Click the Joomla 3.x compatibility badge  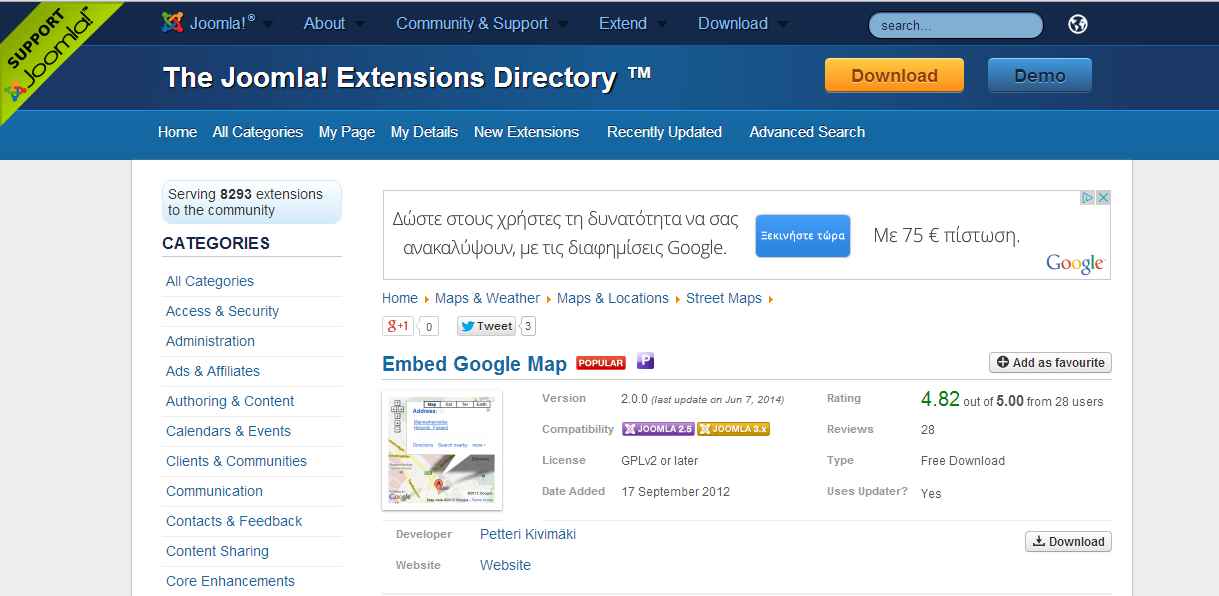click(733, 429)
